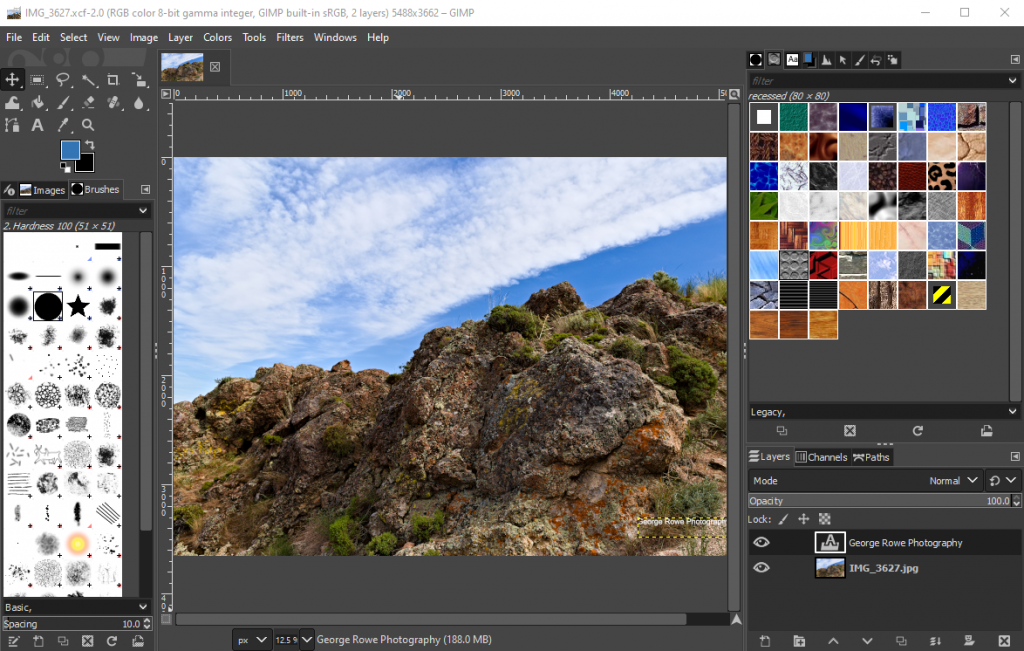This screenshot has height=651, width=1024.
Task: Open the Filters menu
Action: [x=289, y=37]
